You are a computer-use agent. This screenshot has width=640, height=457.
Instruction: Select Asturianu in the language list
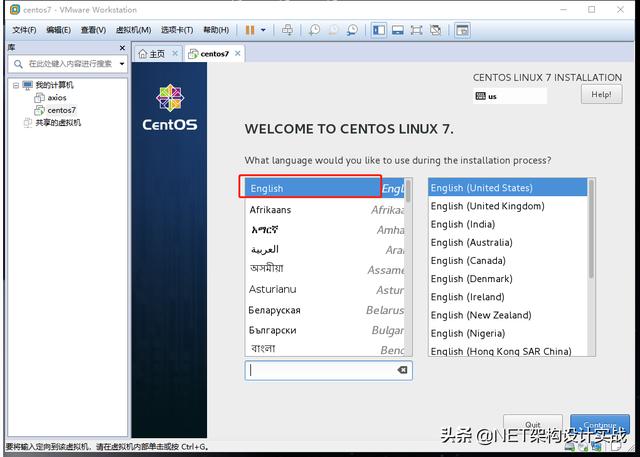(325, 289)
